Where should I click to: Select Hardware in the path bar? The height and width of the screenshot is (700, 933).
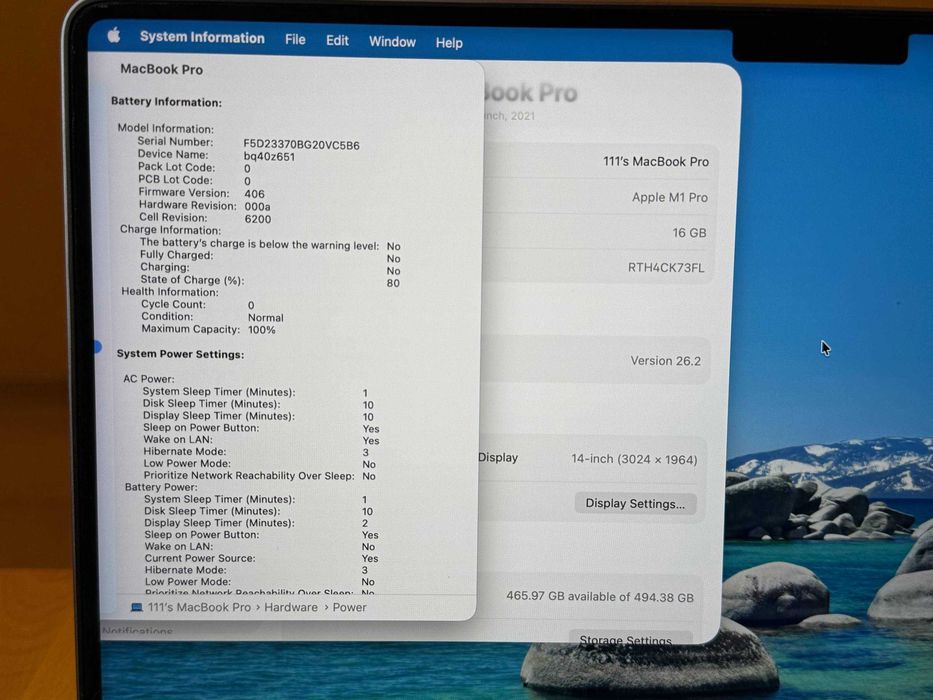pos(291,607)
